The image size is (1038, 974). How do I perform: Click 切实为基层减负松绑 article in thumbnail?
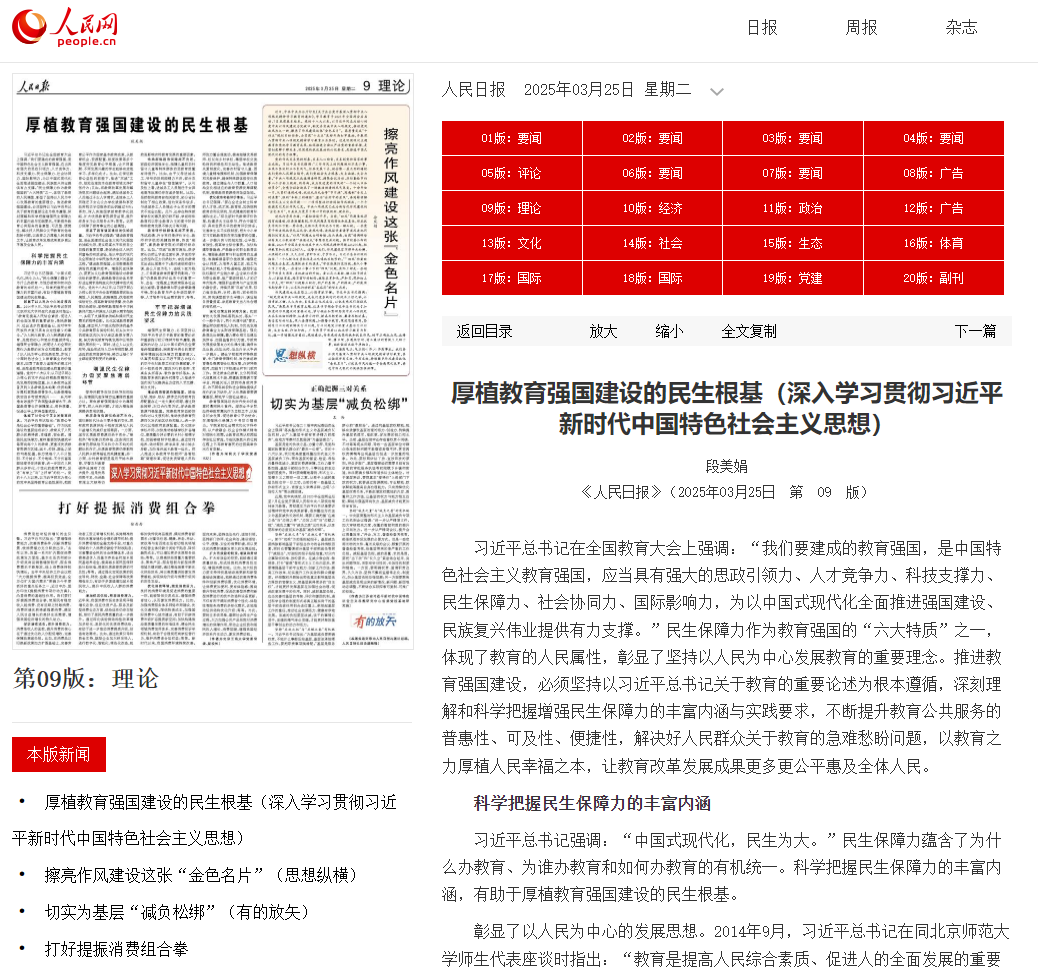coord(338,404)
